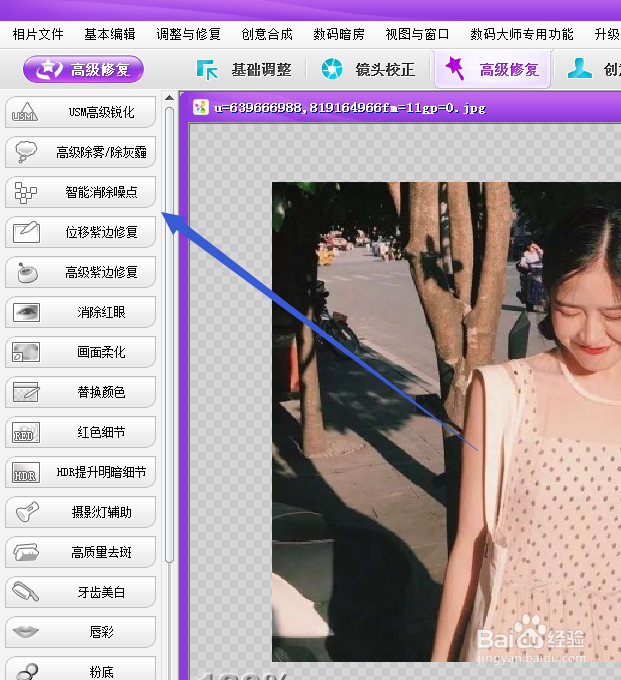The image size is (621, 680).
Task: Click the RED icon
Action: click(x=26, y=432)
